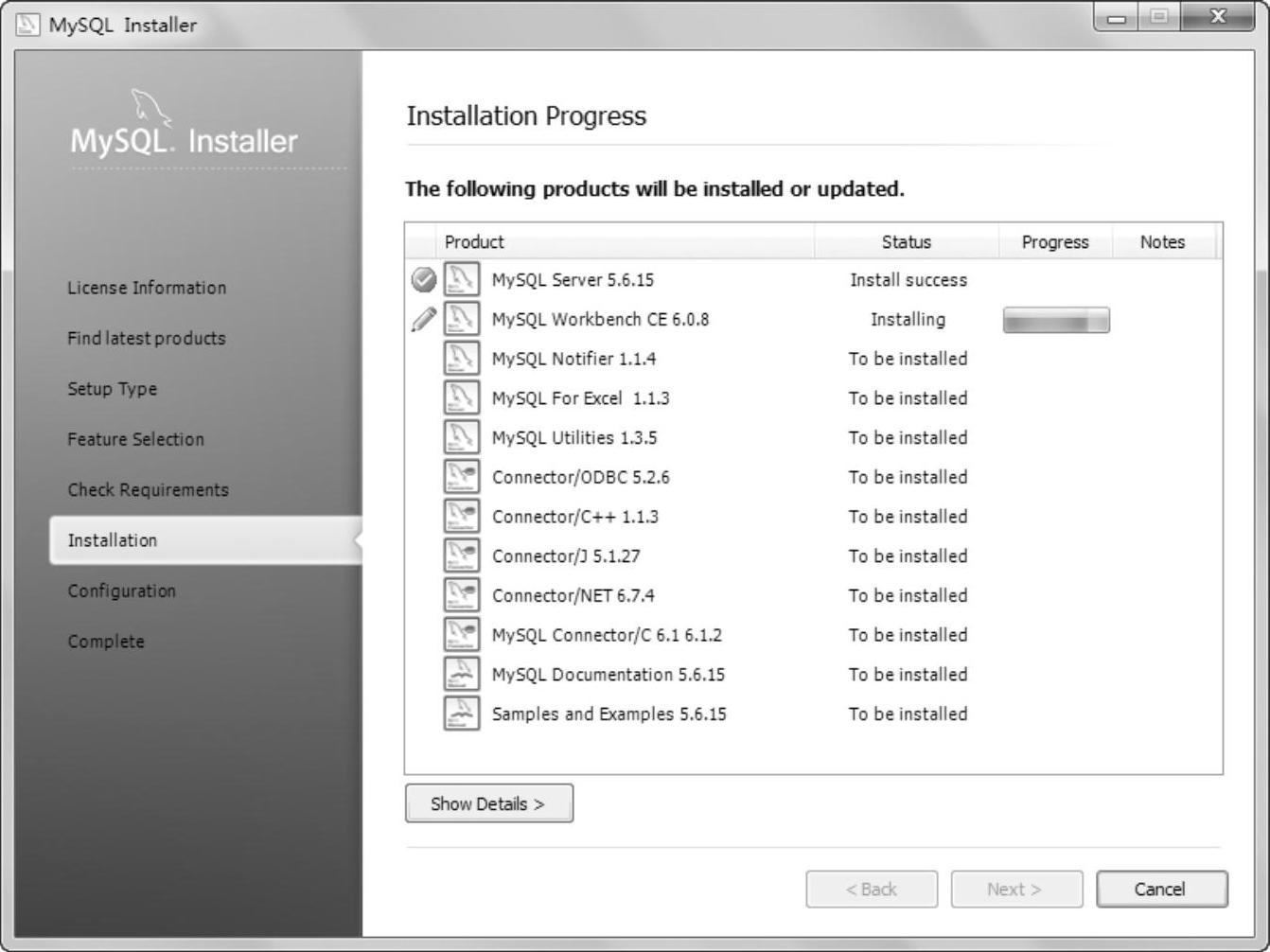The height and width of the screenshot is (952, 1270).
Task: Click the MySQL Notifier 1.1.4 product icon
Action: [x=461, y=359]
